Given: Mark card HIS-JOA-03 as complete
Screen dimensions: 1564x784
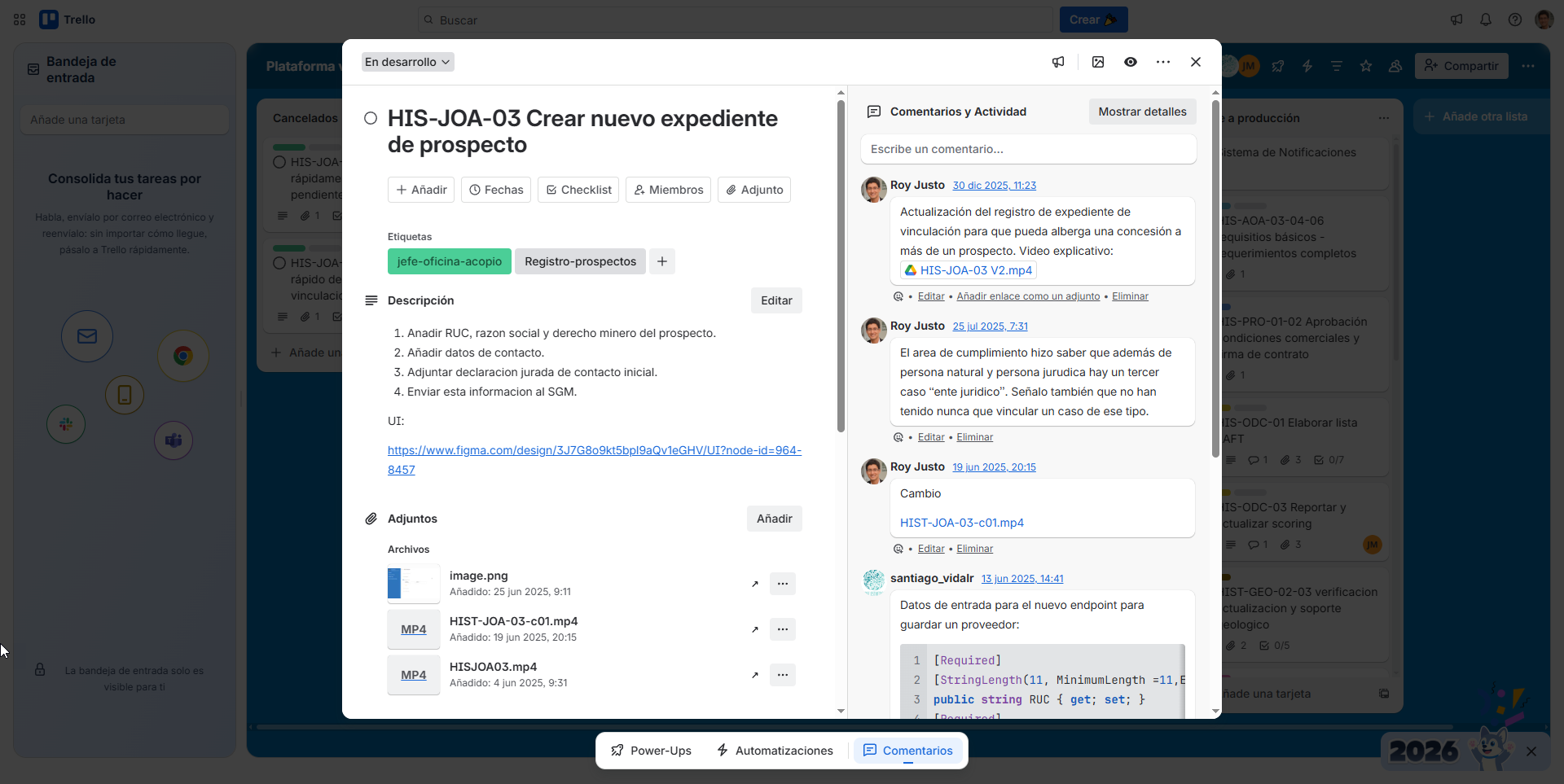Looking at the screenshot, I should pos(371,118).
